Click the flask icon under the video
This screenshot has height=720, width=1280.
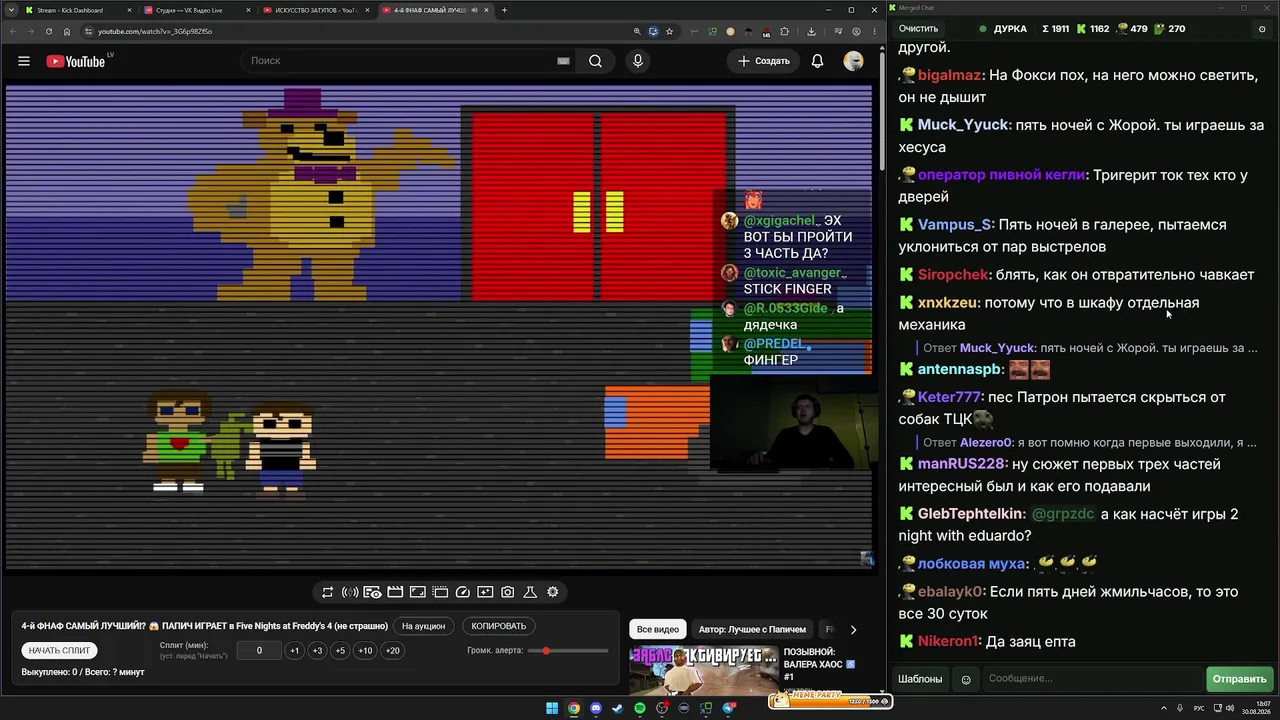(530, 592)
